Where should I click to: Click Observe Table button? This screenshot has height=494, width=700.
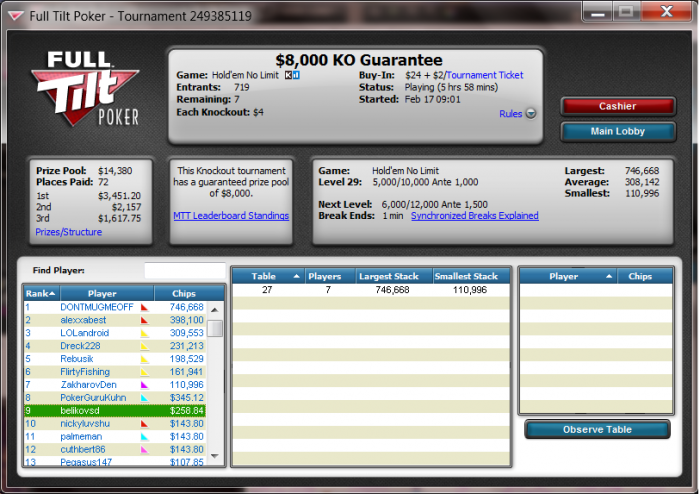tap(597, 430)
